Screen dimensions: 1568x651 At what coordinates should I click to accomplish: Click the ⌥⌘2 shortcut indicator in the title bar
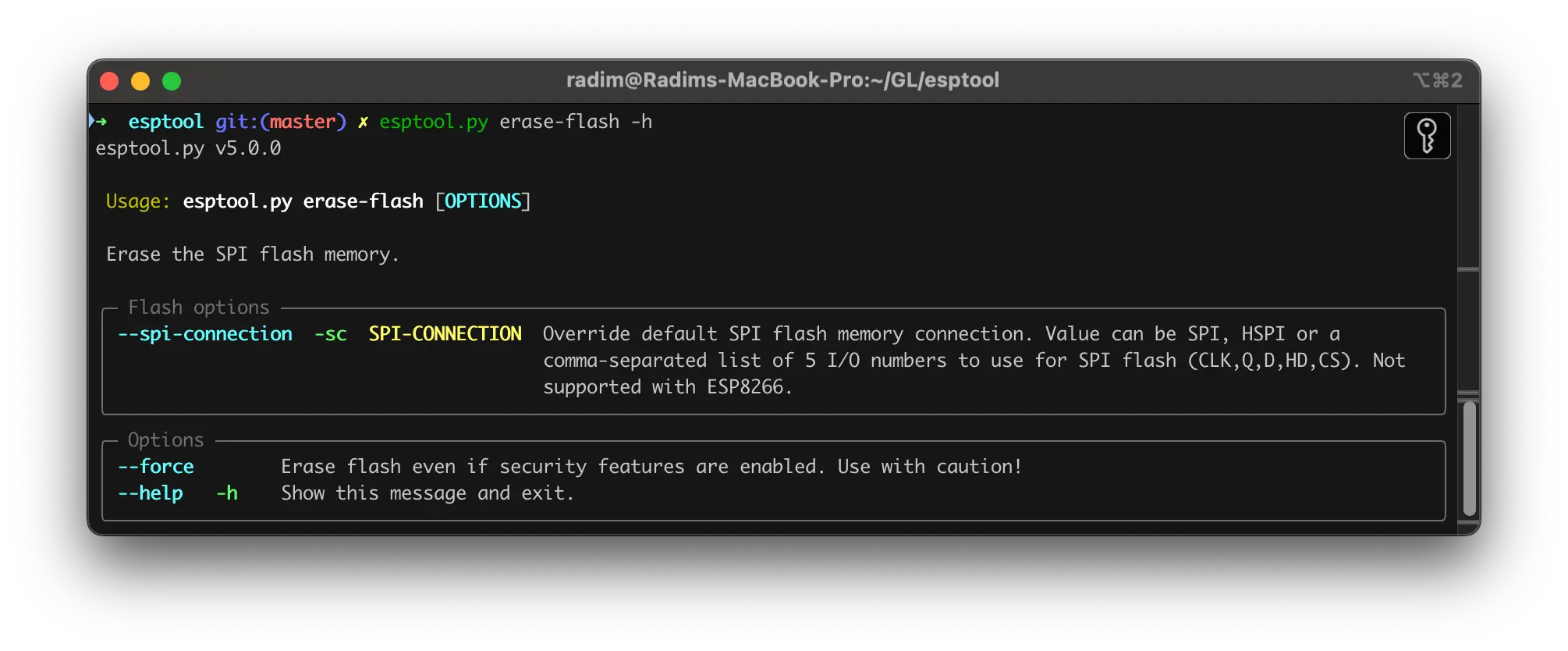tap(1437, 80)
